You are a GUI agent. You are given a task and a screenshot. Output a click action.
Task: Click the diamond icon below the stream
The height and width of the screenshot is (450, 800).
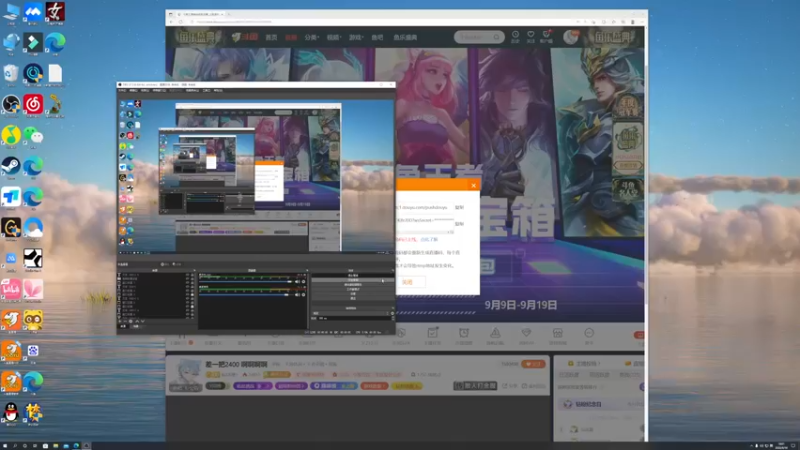click(526, 334)
